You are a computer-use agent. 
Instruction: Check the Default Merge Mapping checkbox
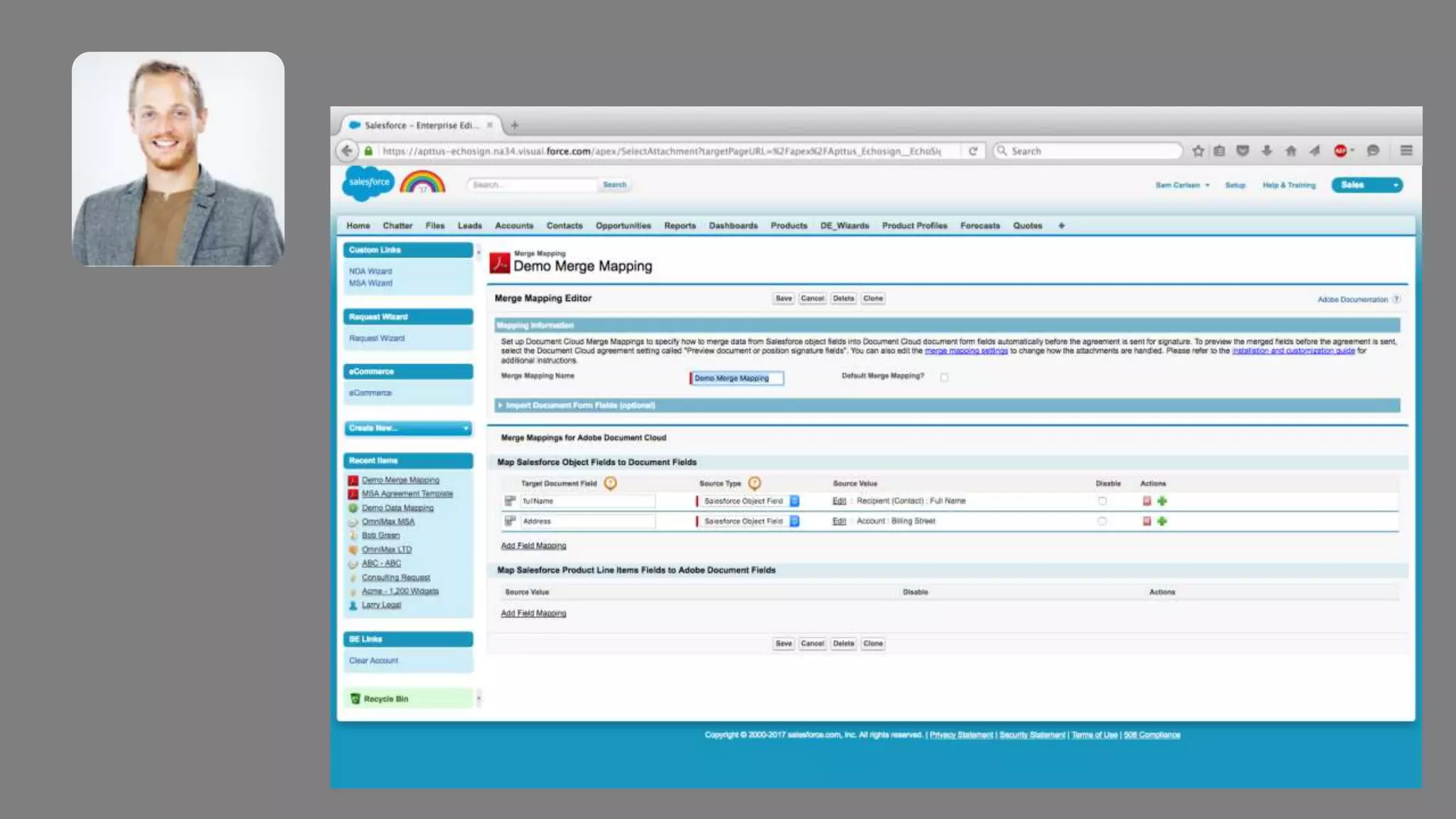944,378
